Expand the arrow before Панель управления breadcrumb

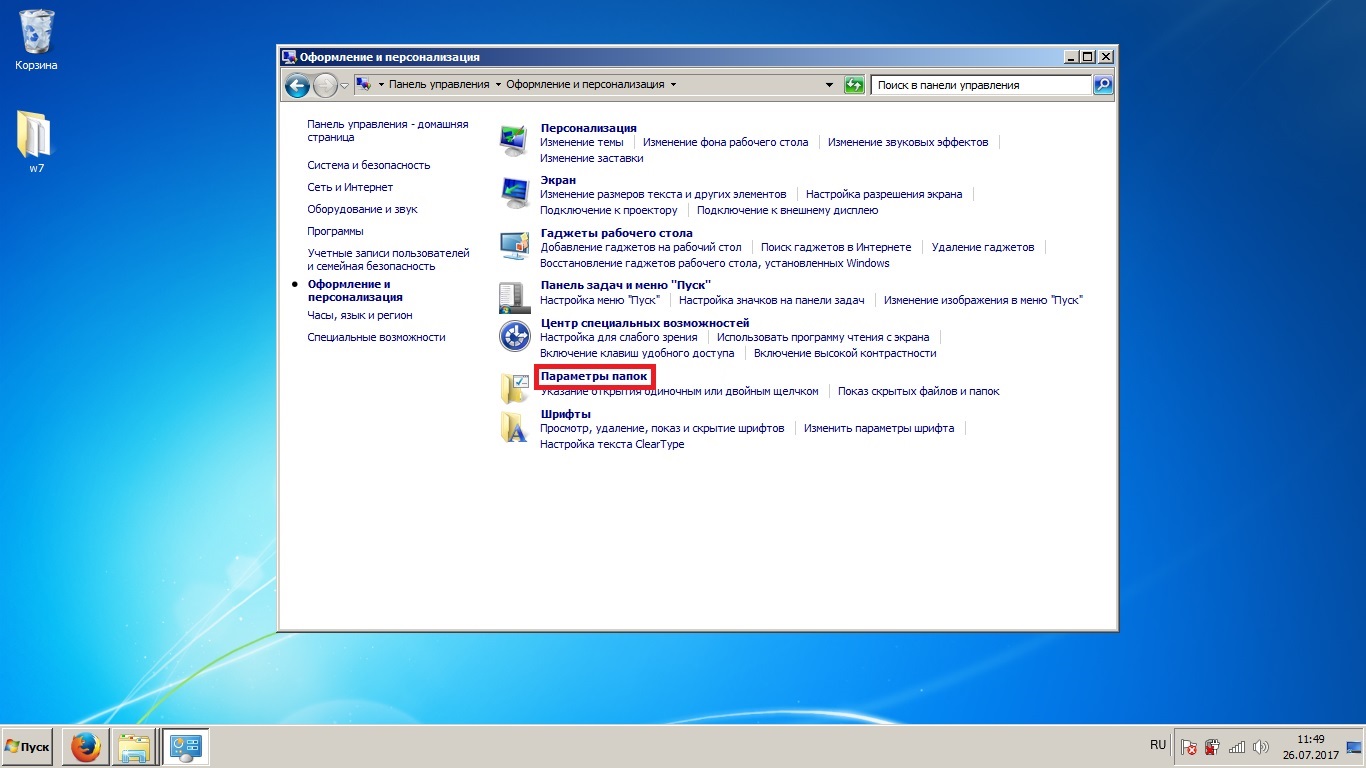pos(381,85)
